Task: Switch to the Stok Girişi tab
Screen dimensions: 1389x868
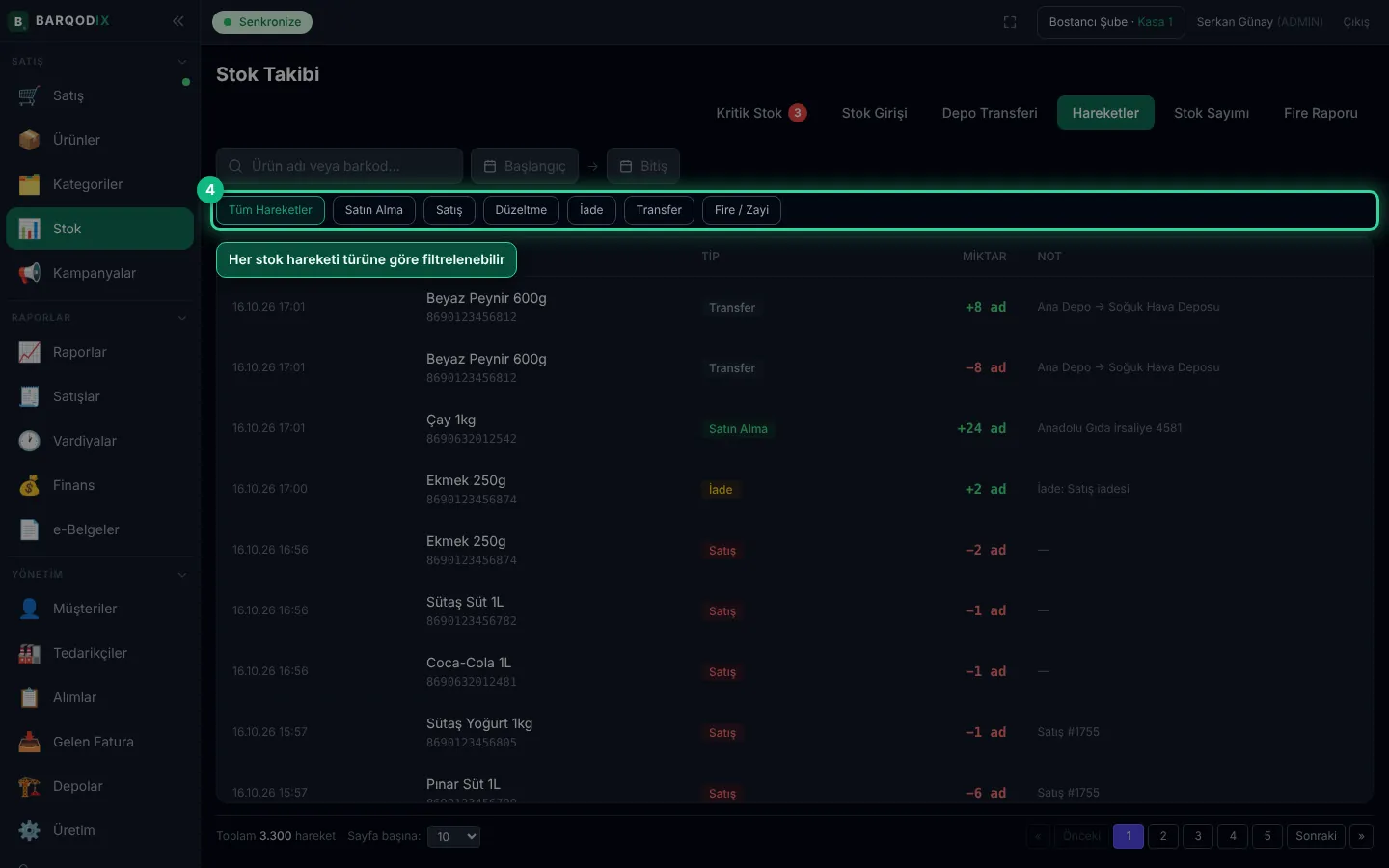Action: pyautogui.click(x=875, y=113)
